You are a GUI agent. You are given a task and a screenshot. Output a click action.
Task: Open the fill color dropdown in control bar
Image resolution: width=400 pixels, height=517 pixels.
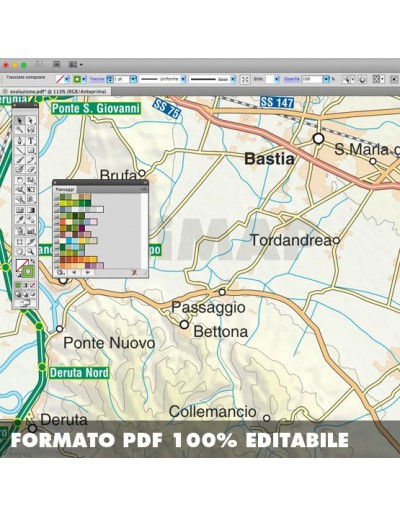pos(67,79)
